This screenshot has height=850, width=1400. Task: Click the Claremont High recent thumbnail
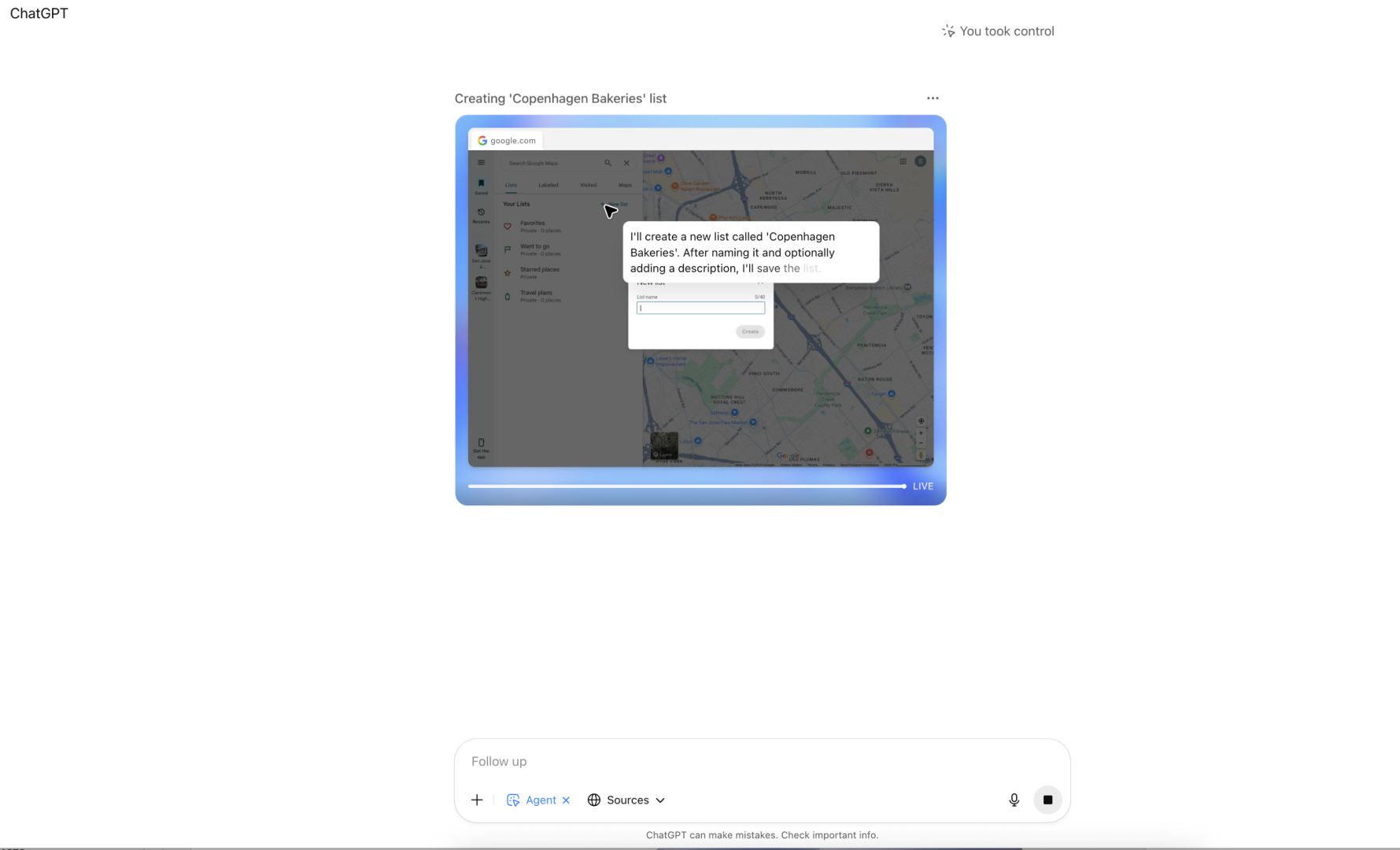click(481, 283)
